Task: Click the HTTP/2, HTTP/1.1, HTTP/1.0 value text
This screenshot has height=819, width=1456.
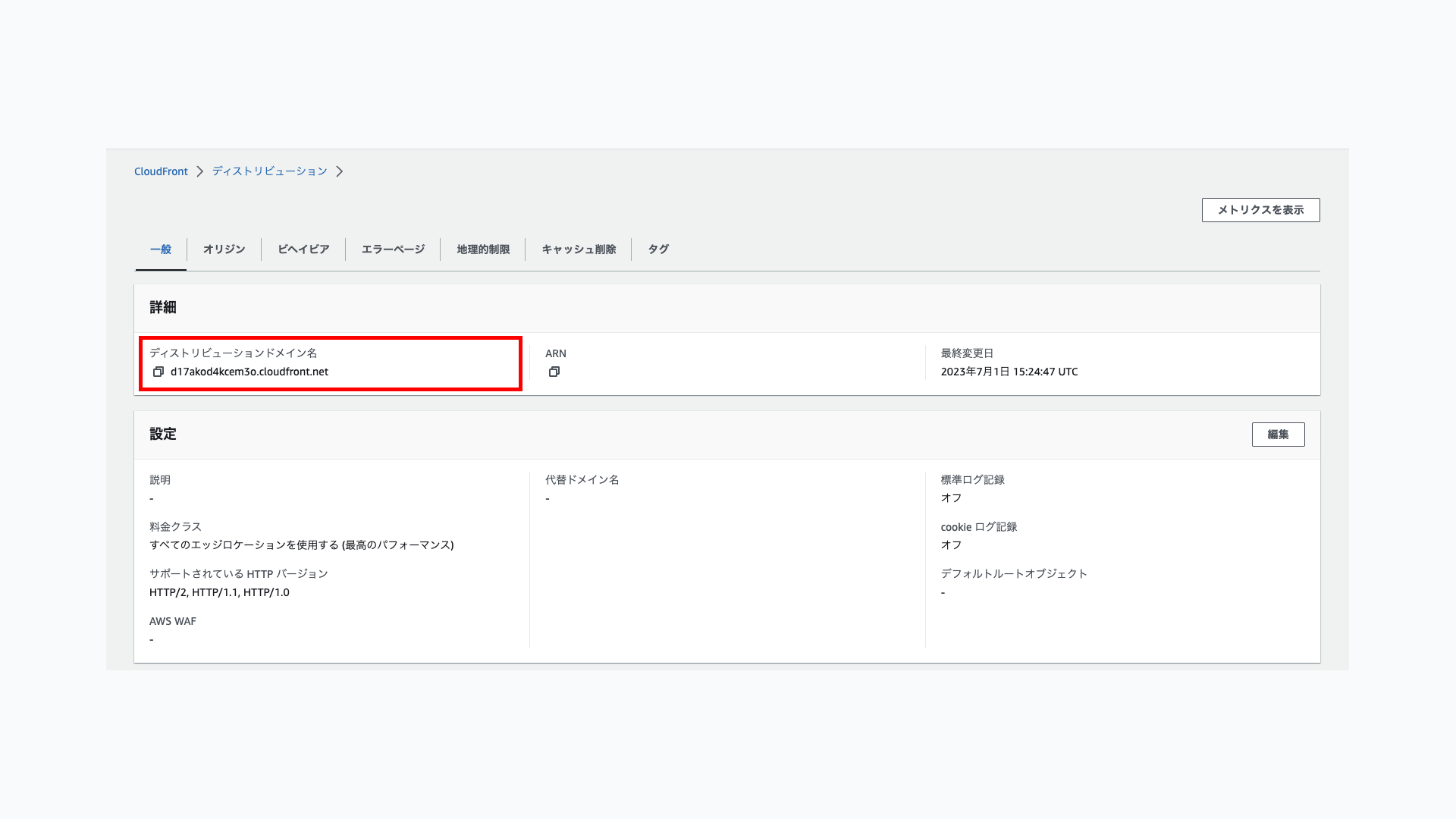Action: click(x=219, y=592)
